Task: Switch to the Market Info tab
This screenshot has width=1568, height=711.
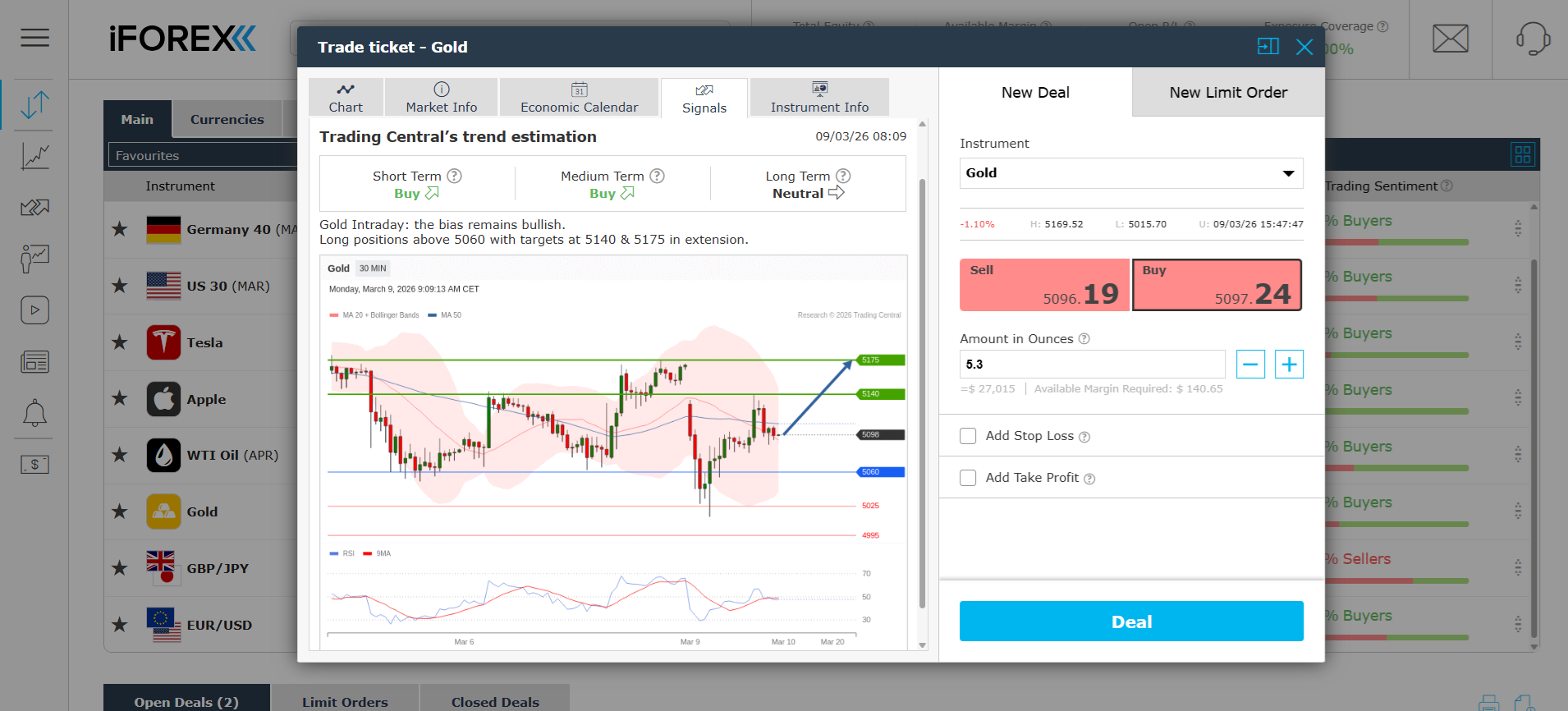Action: (441, 98)
